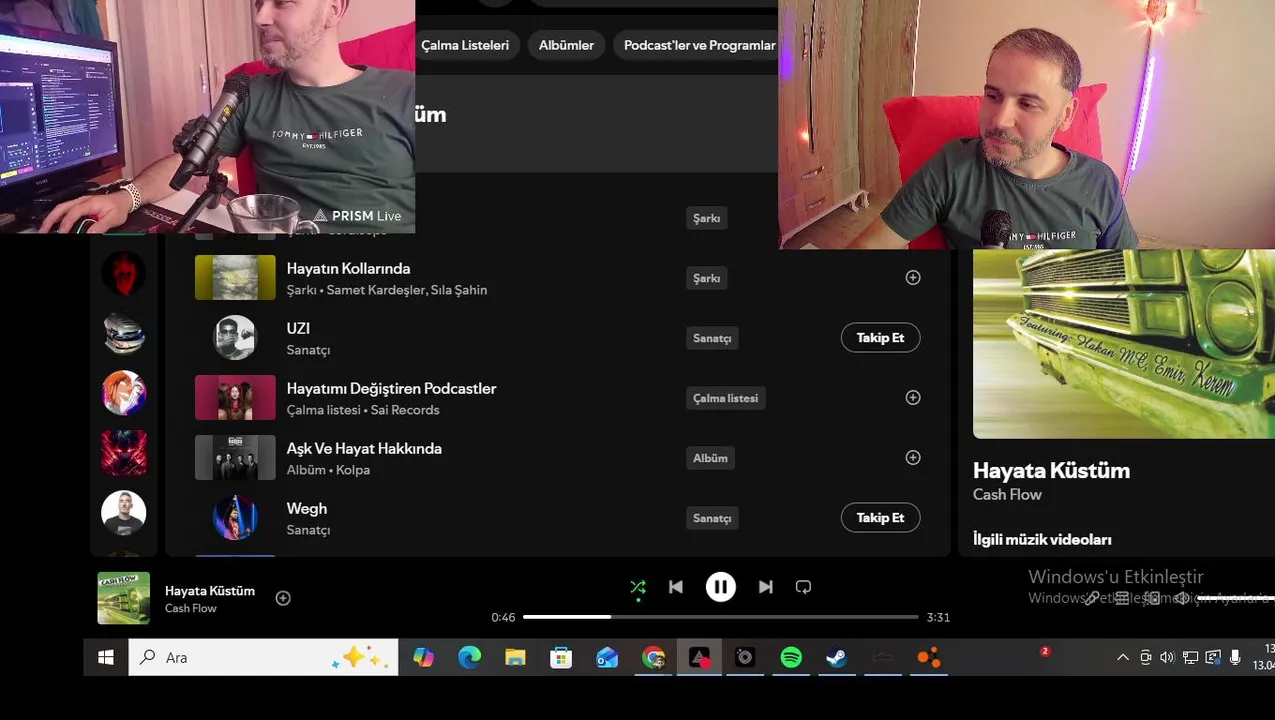Click large album artwork in now-playing panel

point(1124,343)
